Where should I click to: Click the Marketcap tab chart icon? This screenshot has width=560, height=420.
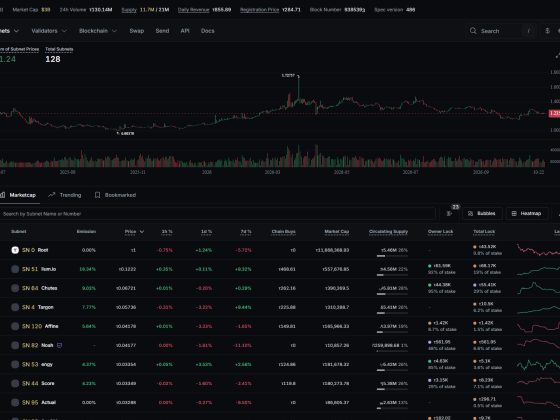[x=2, y=195]
